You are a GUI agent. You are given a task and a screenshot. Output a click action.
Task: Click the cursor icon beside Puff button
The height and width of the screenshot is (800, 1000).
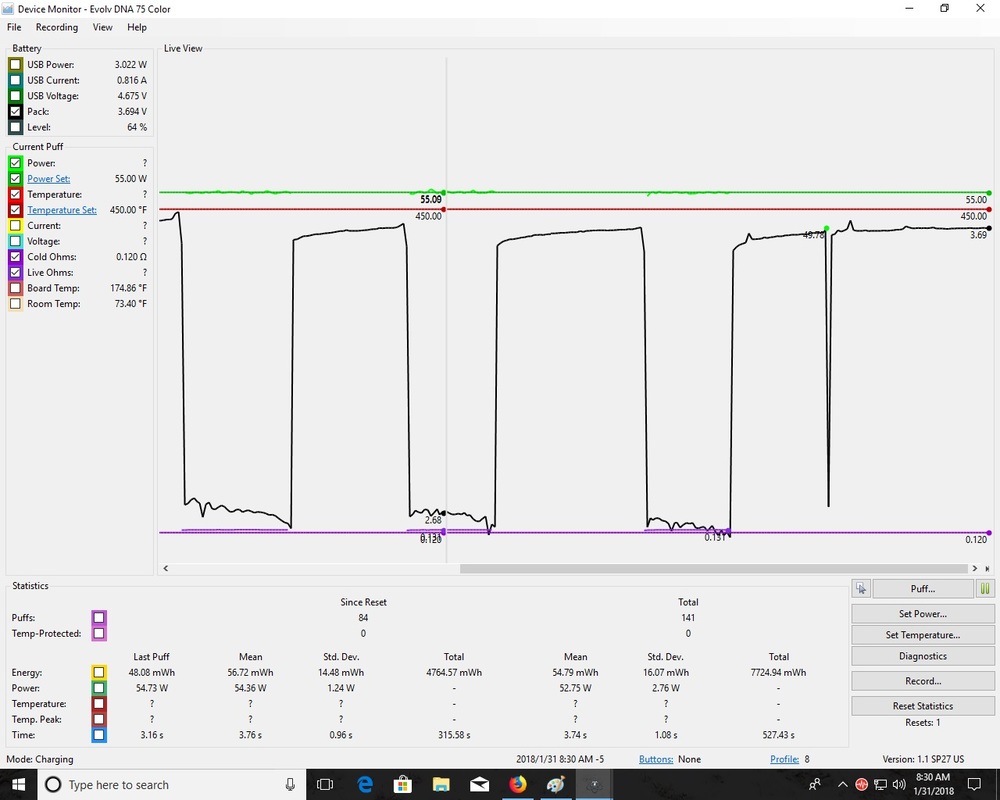click(862, 588)
